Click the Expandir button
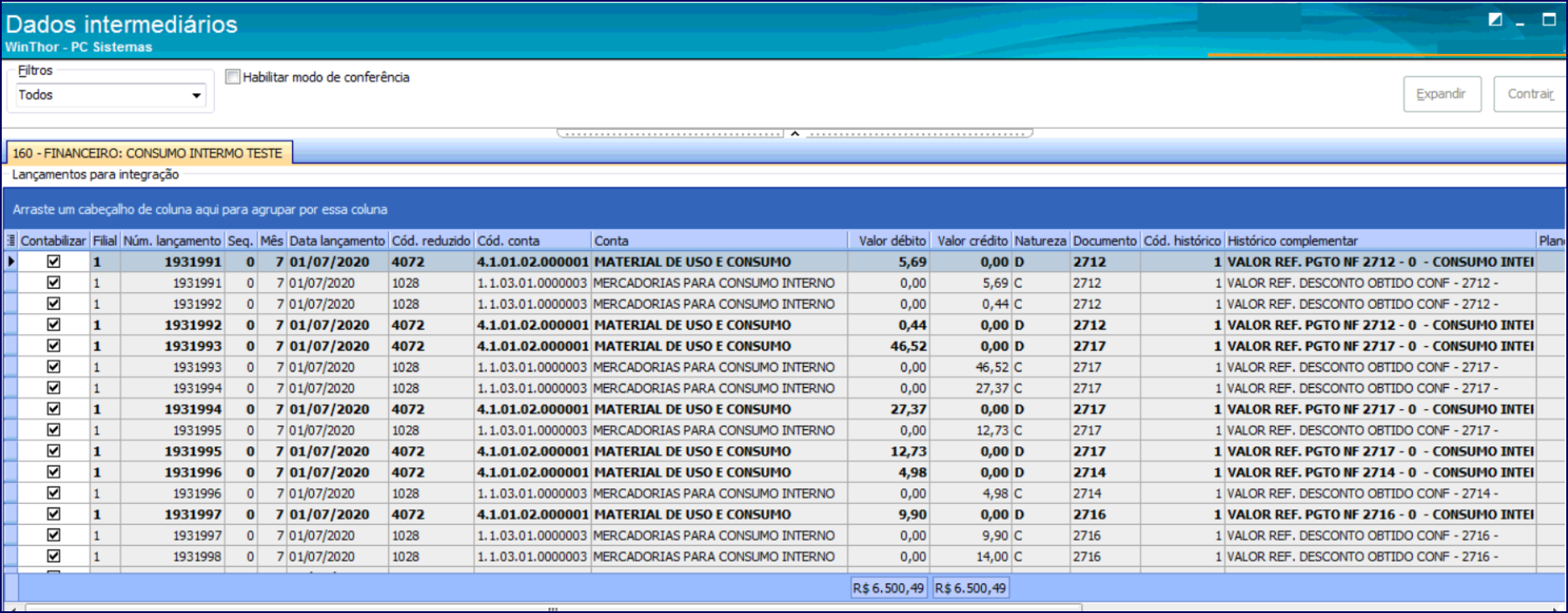Image resolution: width=1568 pixels, height=613 pixels. click(1441, 94)
